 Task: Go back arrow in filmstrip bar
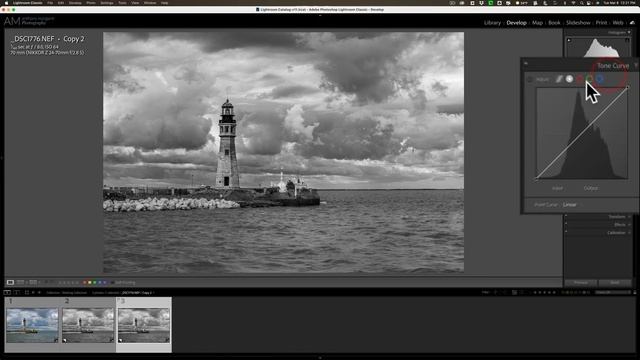coord(33,292)
